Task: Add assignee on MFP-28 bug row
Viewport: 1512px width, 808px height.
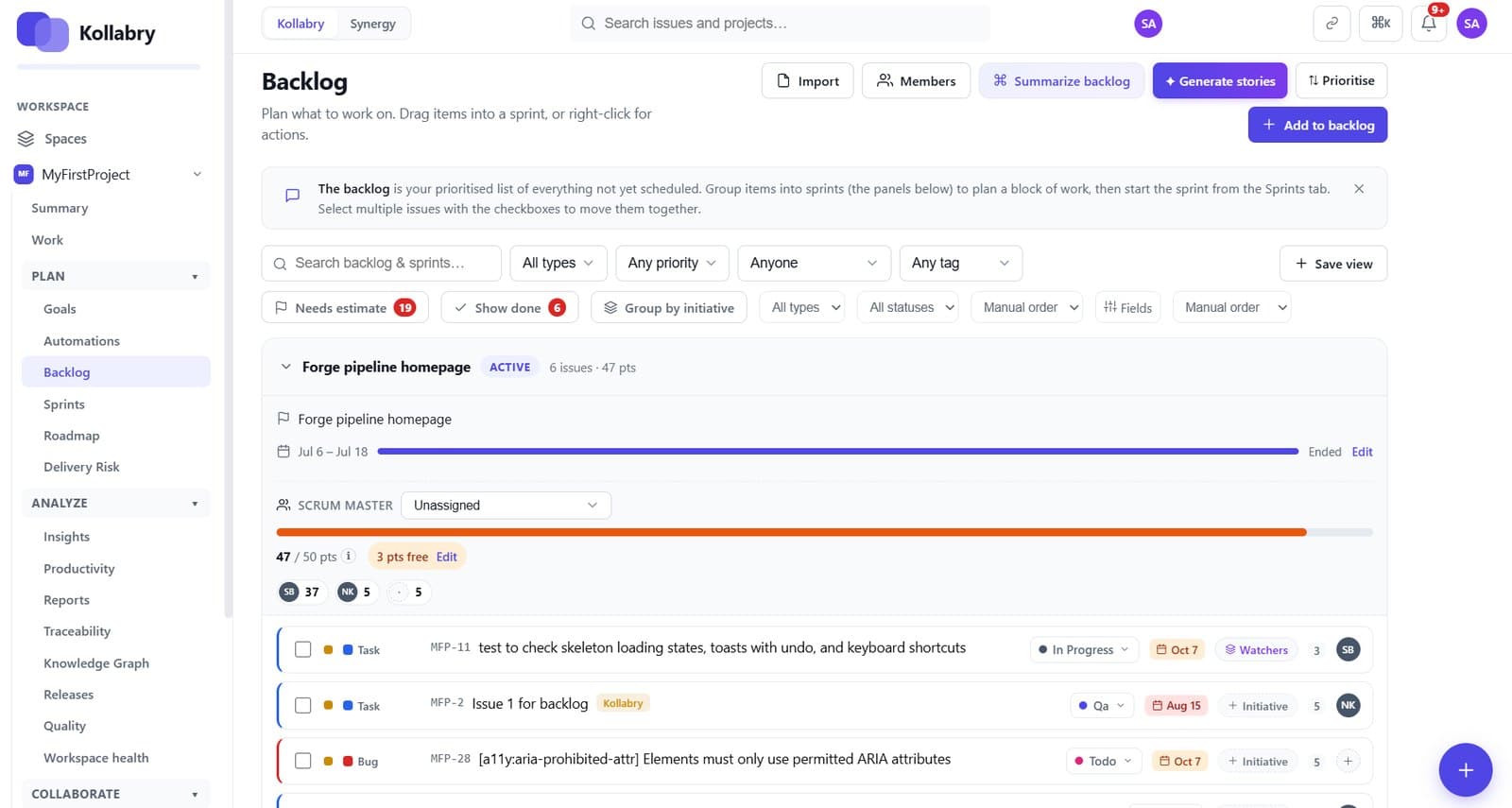Action: coord(1349,761)
